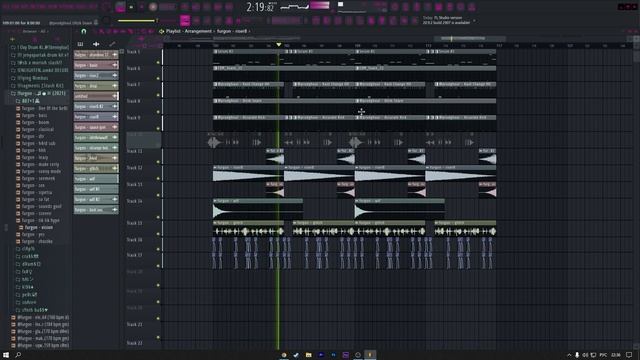Open the roar8 pattern breadcrumb
The image size is (640, 360).
(x=241, y=31)
